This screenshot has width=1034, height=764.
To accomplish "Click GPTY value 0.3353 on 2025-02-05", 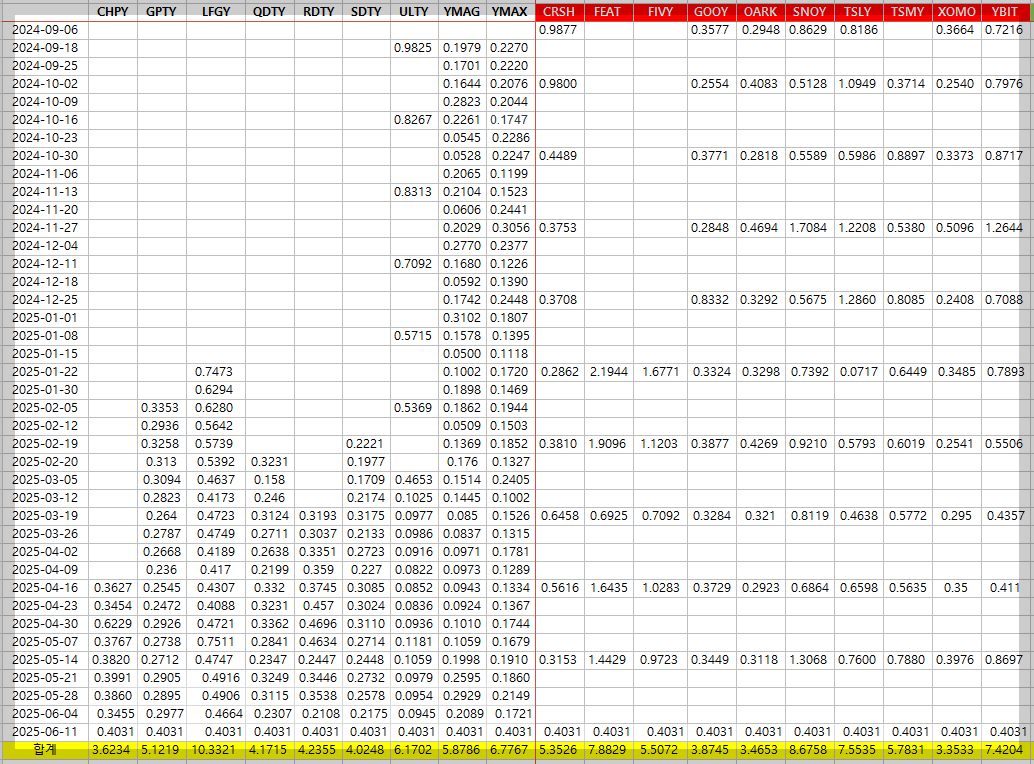I will pyautogui.click(x=160, y=407).
